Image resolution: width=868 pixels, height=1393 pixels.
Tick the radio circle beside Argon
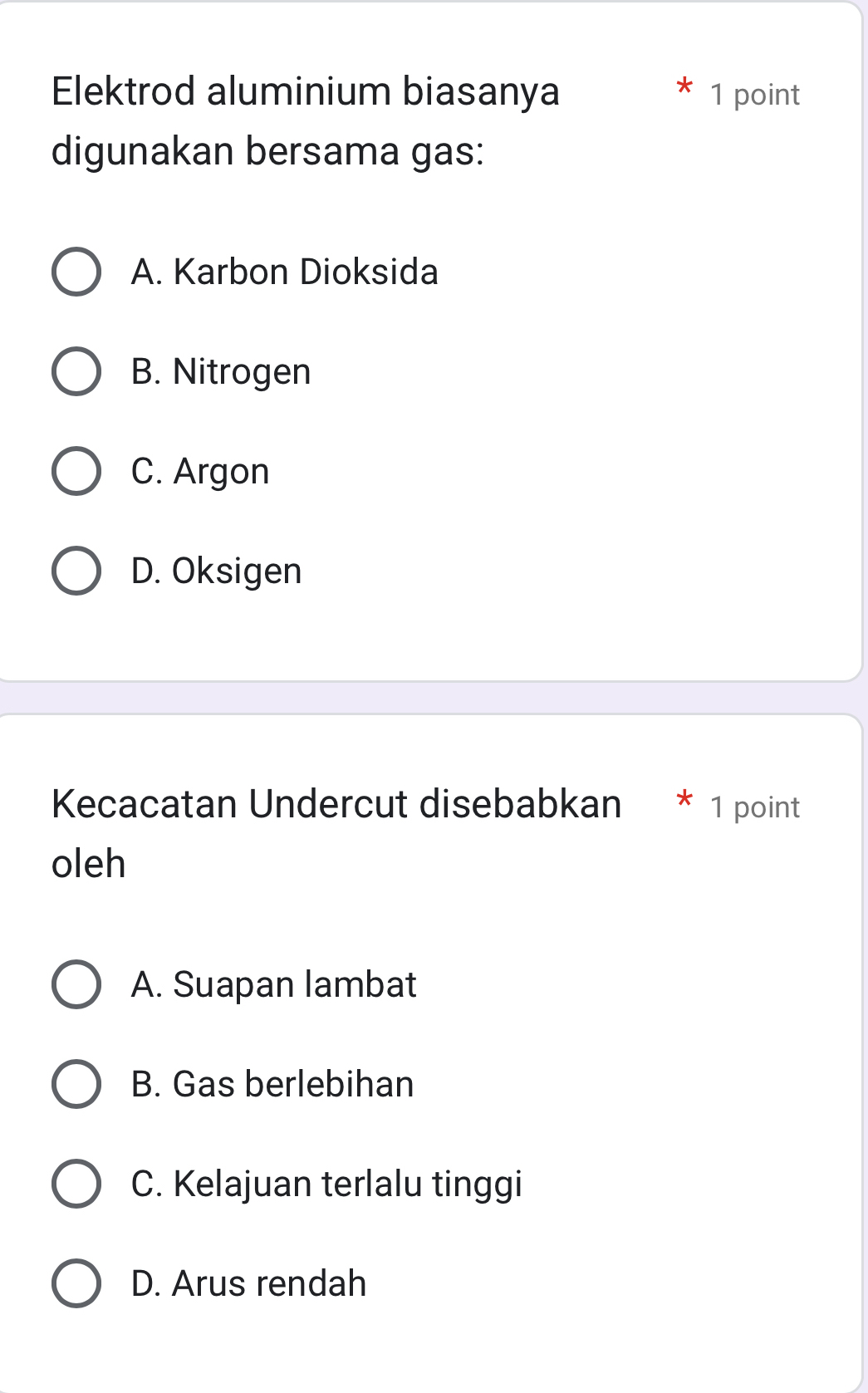click(x=76, y=471)
